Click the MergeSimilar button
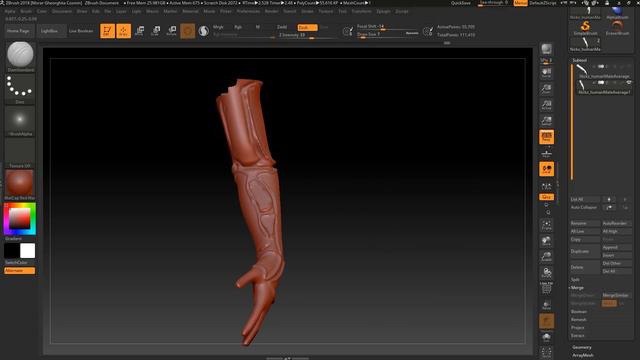Screen dimensions: 640x360 [x=616, y=296]
